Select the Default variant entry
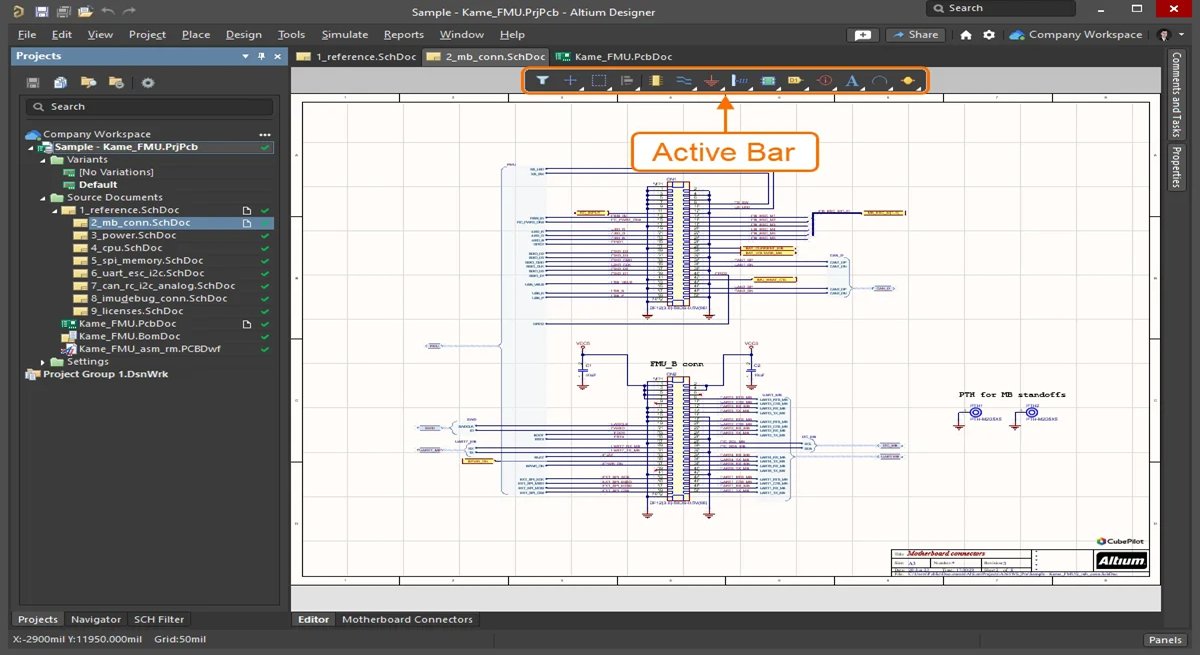 [98, 185]
